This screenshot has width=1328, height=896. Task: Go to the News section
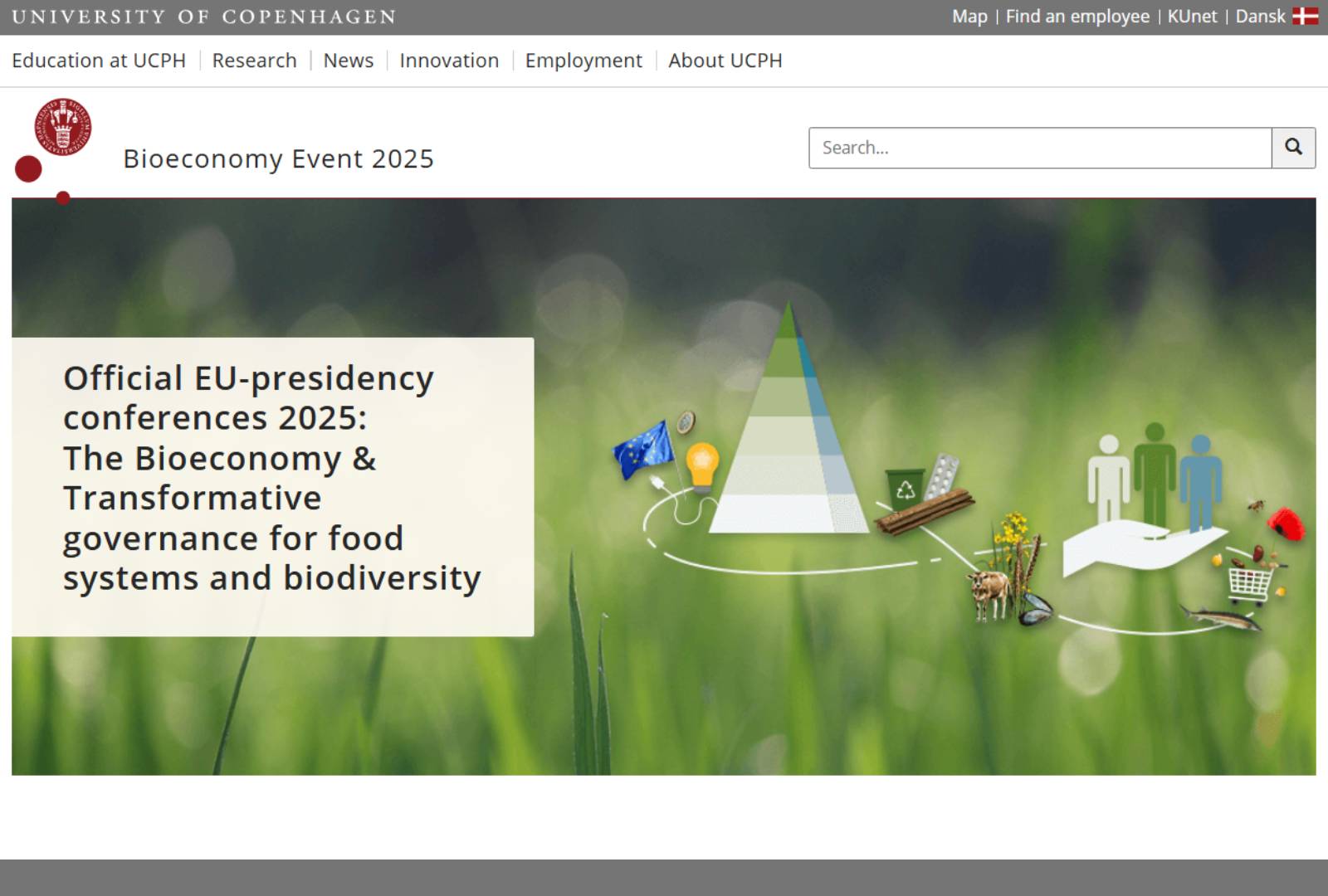(348, 61)
